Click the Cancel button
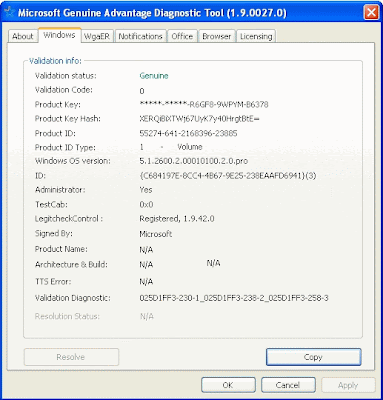 point(288,385)
